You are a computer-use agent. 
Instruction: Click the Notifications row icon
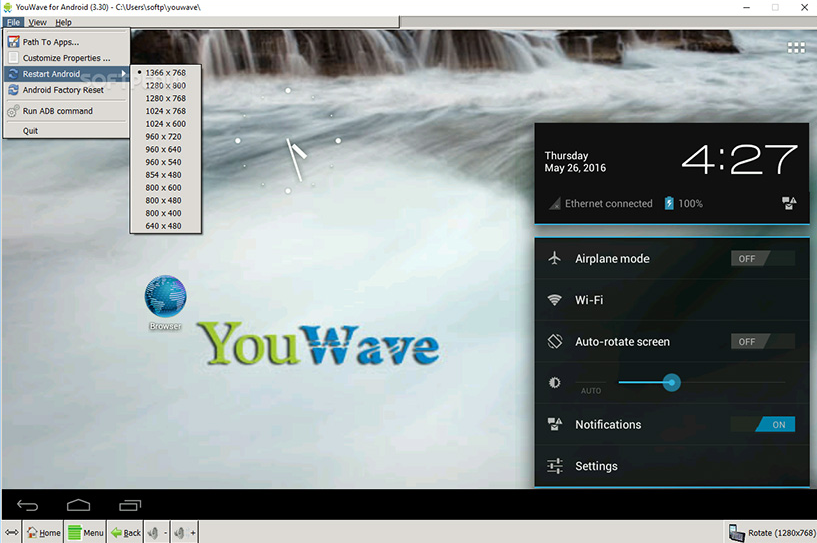554,424
